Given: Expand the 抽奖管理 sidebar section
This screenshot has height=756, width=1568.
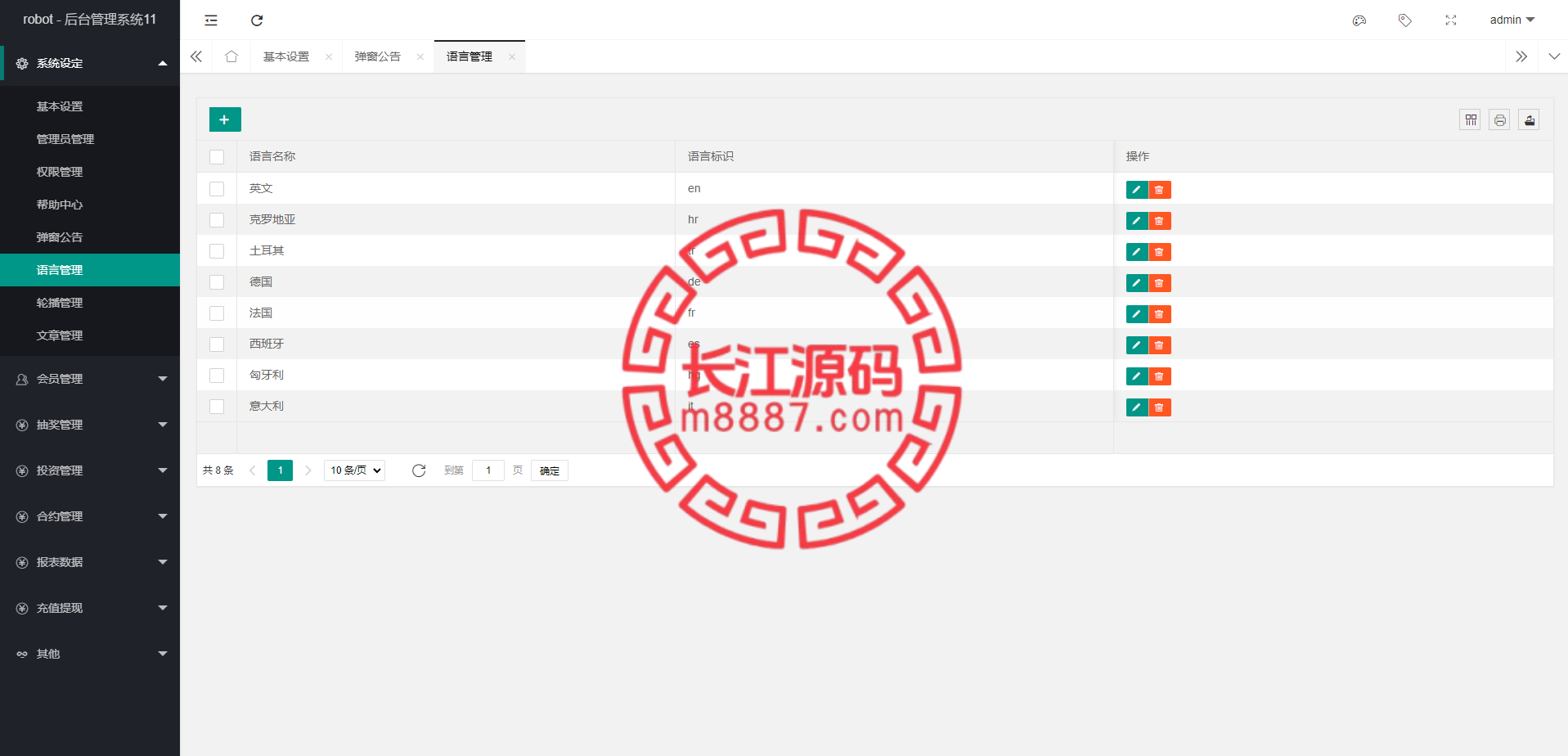Looking at the screenshot, I should coord(90,425).
